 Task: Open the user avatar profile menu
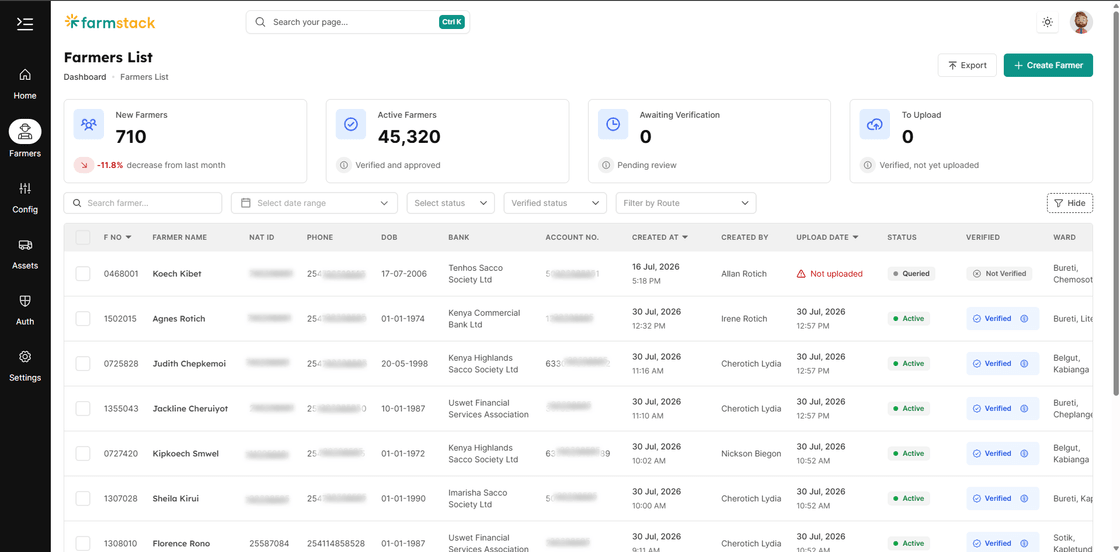point(1081,22)
